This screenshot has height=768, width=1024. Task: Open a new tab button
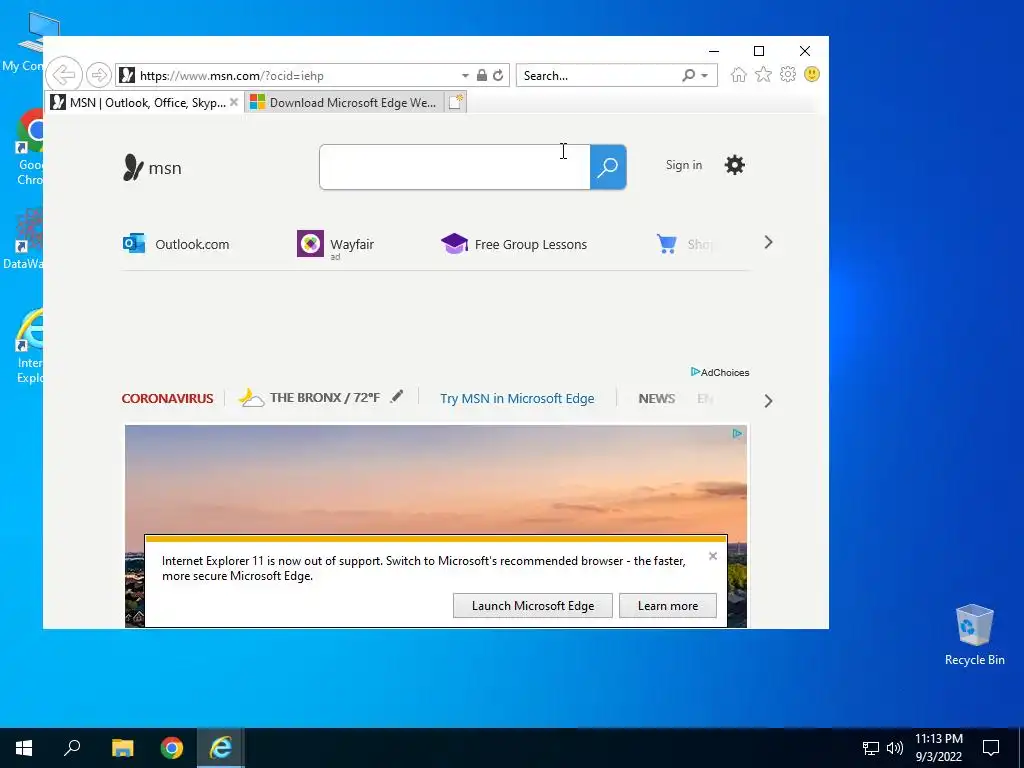[455, 102]
